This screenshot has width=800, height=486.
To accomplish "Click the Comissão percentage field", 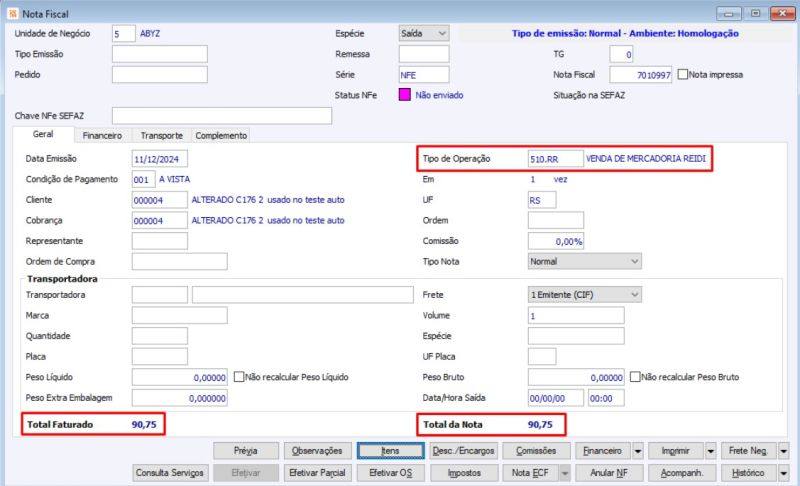I will (x=556, y=241).
